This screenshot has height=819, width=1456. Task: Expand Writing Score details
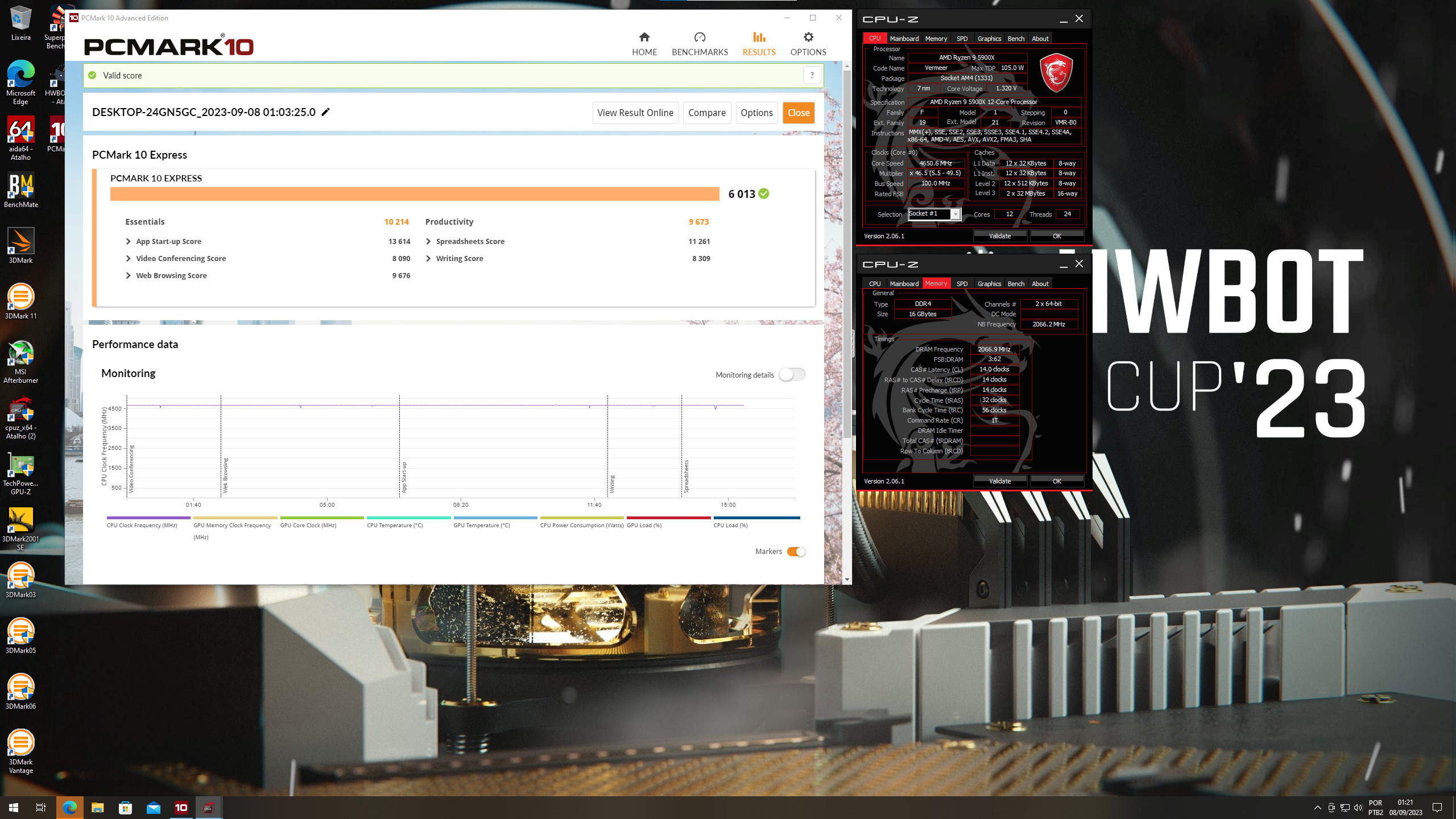click(x=428, y=258)
